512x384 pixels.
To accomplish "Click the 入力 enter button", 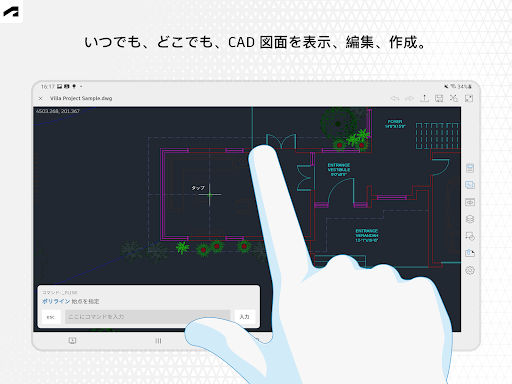I will pyautogui.click(x=245, y=317).
